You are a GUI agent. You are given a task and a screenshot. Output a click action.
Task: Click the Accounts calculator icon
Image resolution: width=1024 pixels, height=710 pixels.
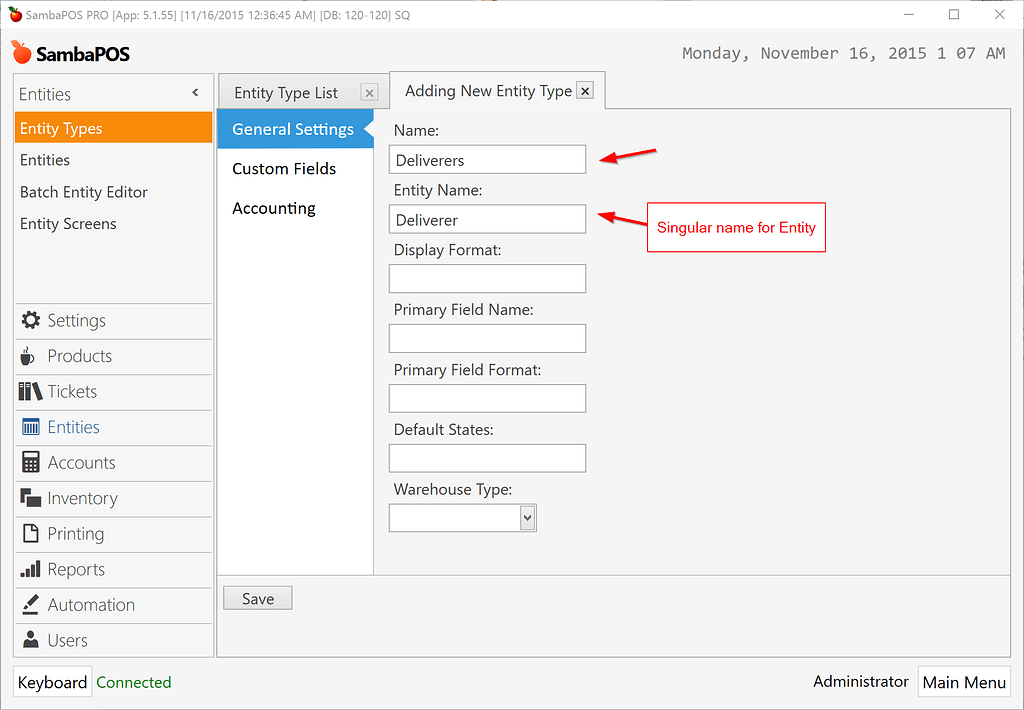click(x=30, y=463)
